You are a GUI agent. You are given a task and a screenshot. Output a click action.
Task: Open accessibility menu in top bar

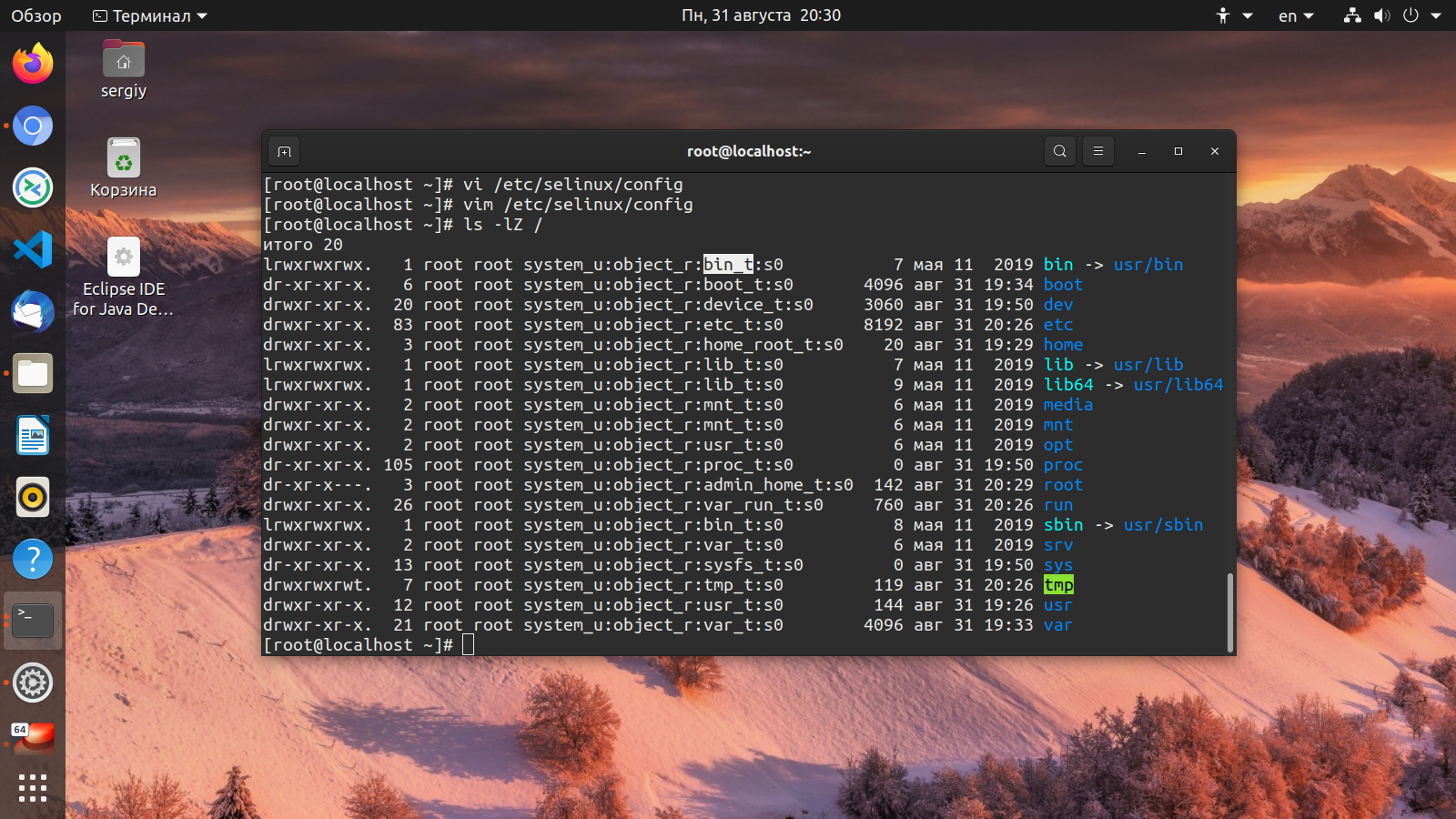[1233, 15]
